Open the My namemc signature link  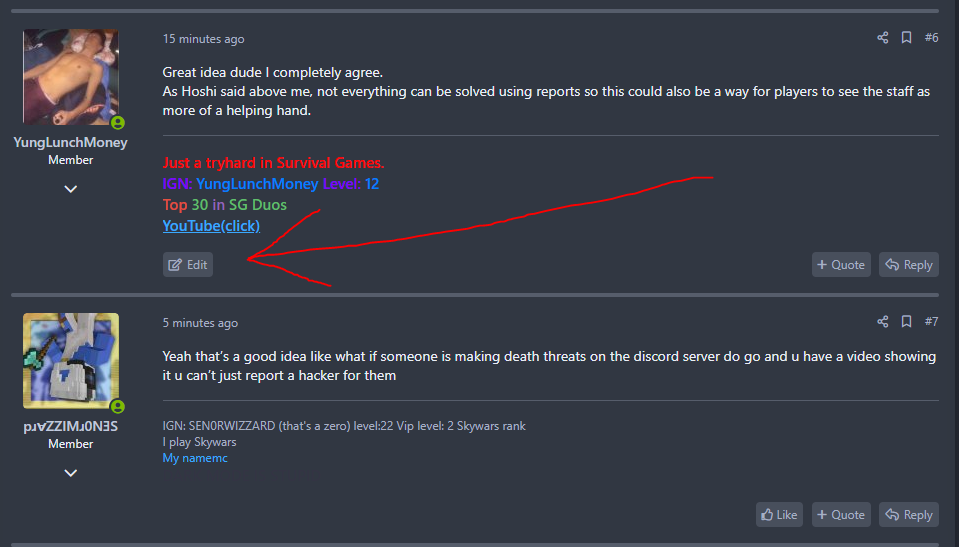pos(195,458)
